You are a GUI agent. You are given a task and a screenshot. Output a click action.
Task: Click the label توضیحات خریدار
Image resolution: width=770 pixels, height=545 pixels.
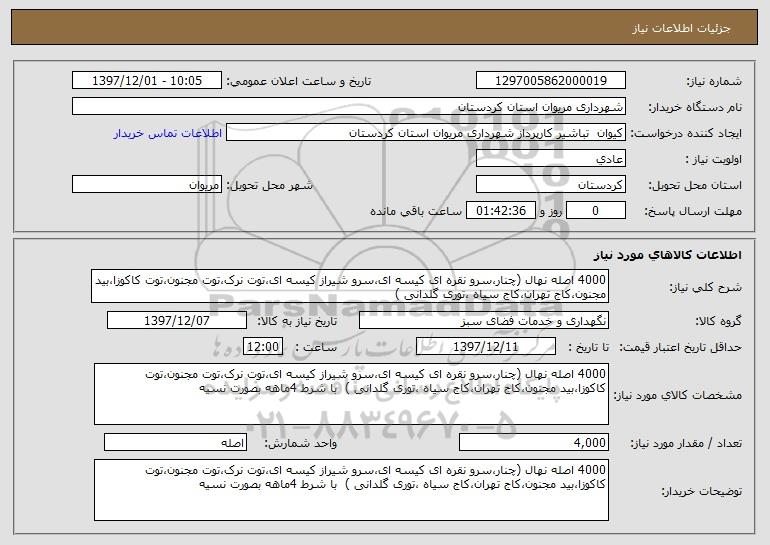click(x=702, y=491)
